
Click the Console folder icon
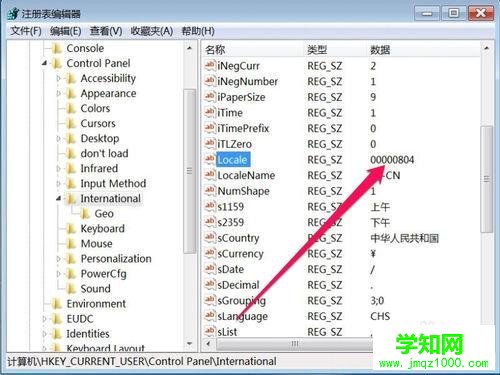[x=57, y=49]
